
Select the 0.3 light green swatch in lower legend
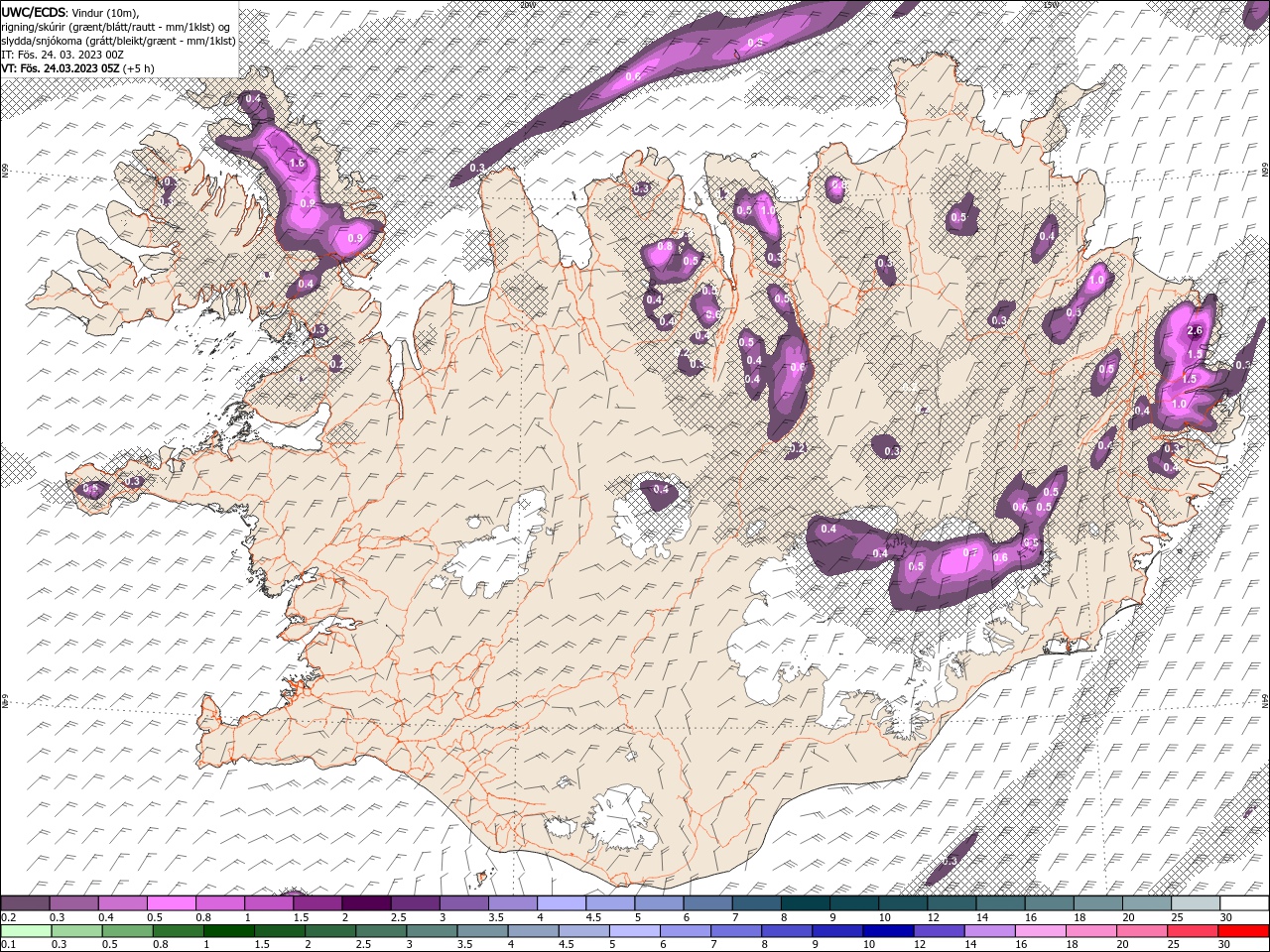click(76, 931)
